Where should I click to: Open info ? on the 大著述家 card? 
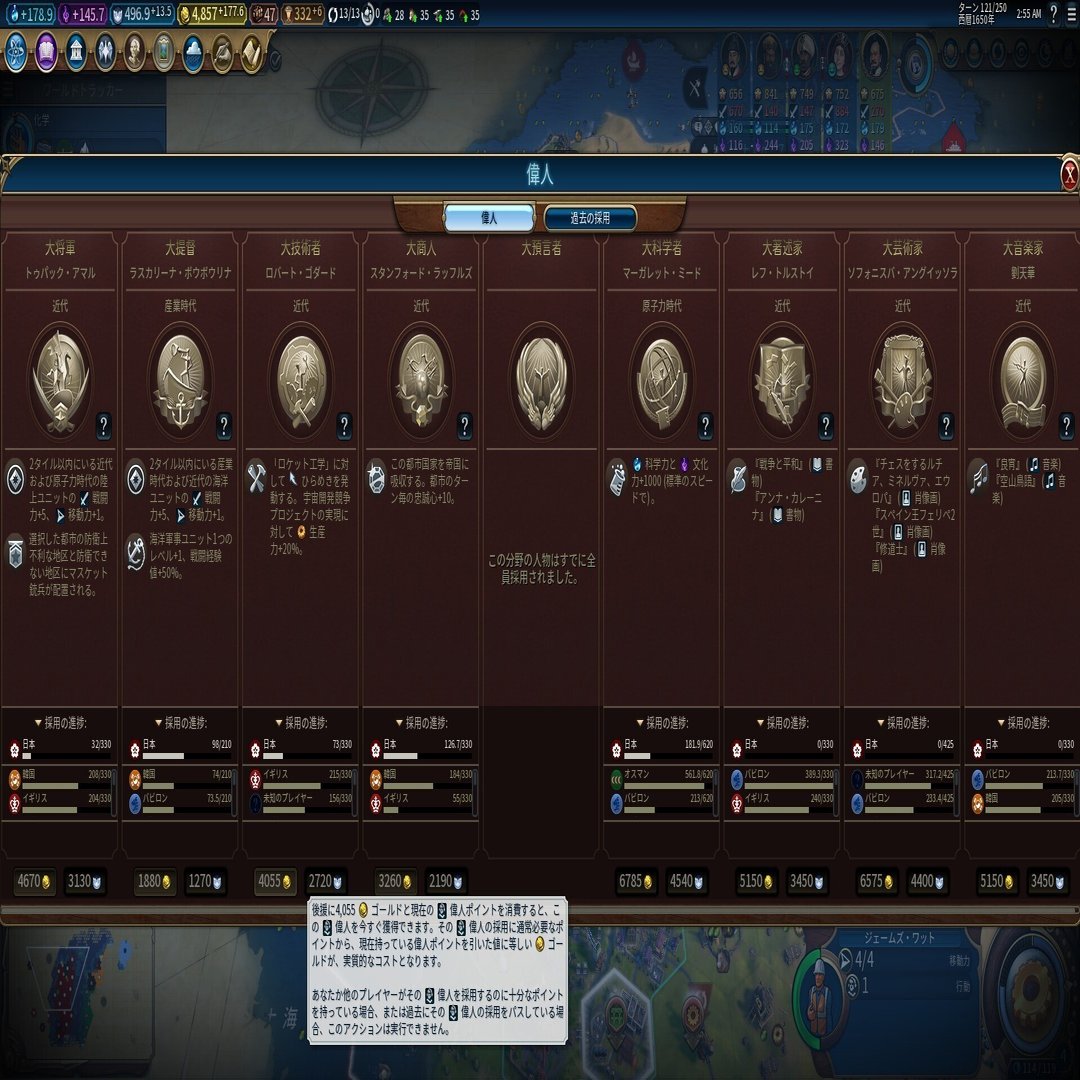click(826, 426)
